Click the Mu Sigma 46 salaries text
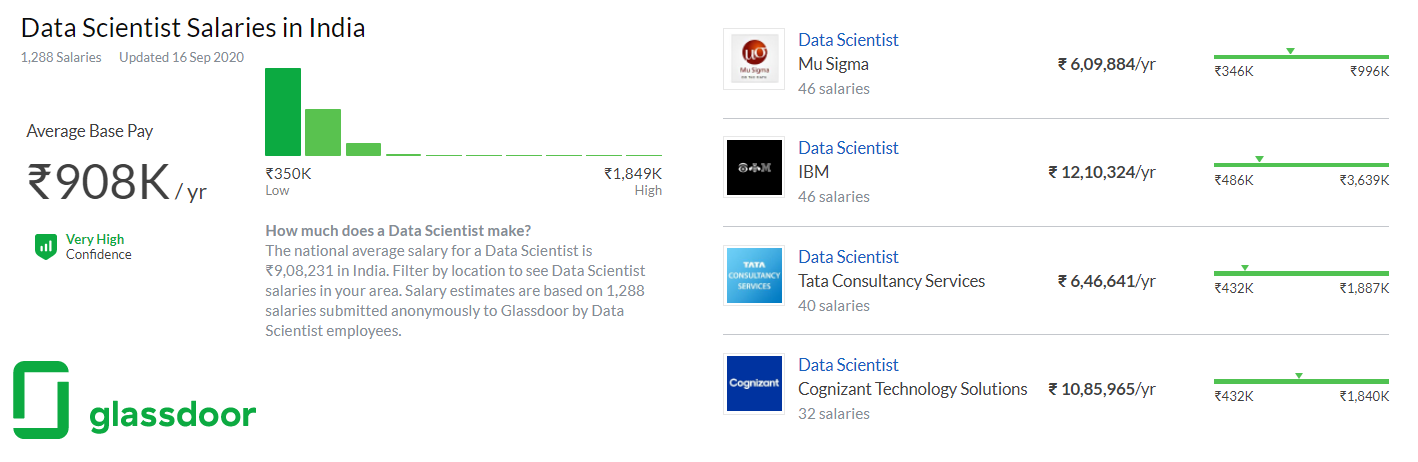The height and width of the screenshot is (462, 1418). point(834,89)
